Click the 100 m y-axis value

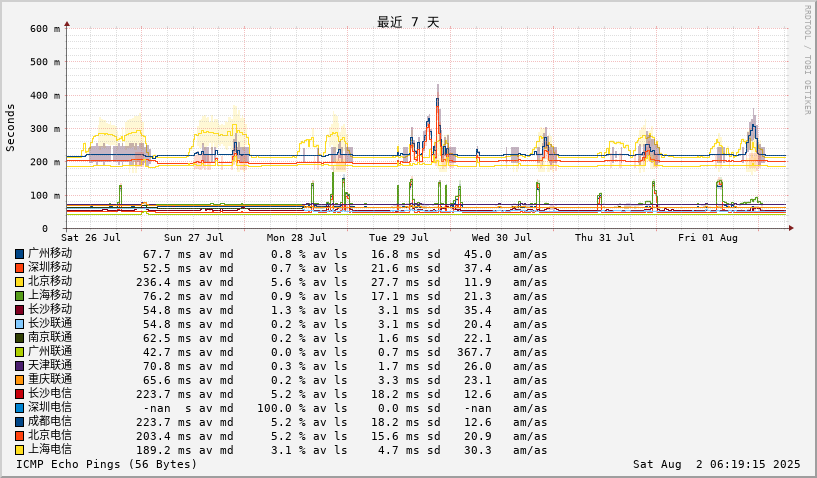click(45, 195)
